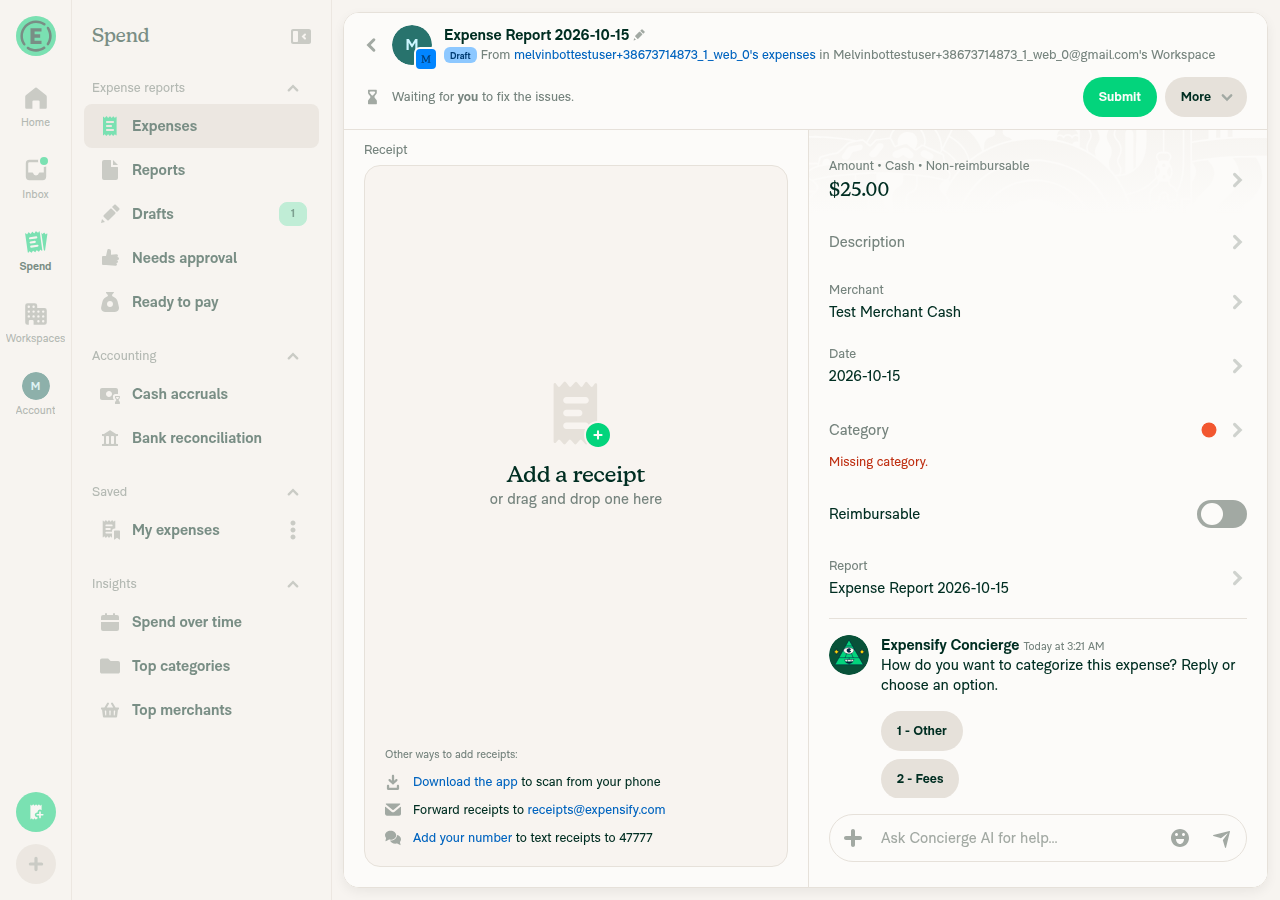Image resolution: width=1280 pixels, height=900 pixels.
Task: Open the Expenses menu item
Action: click(x=201, y=126)
